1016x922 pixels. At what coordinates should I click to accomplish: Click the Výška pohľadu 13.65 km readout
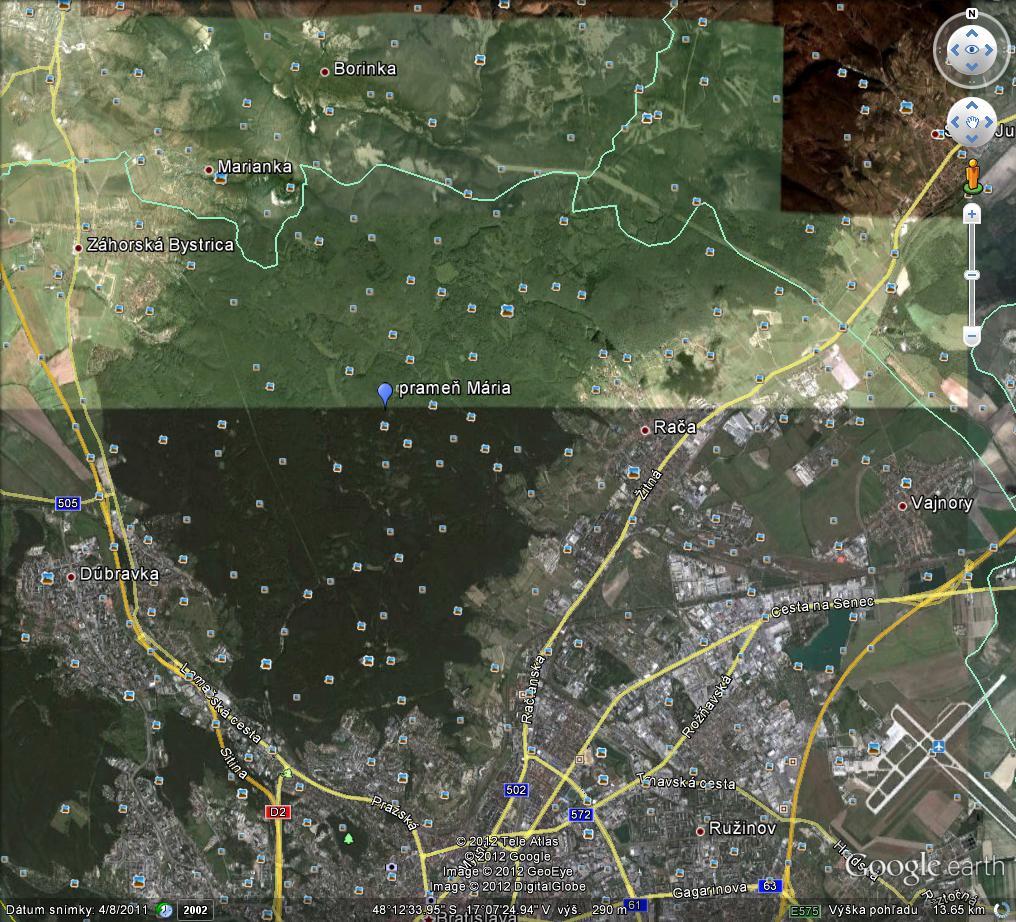coord(907,910)
